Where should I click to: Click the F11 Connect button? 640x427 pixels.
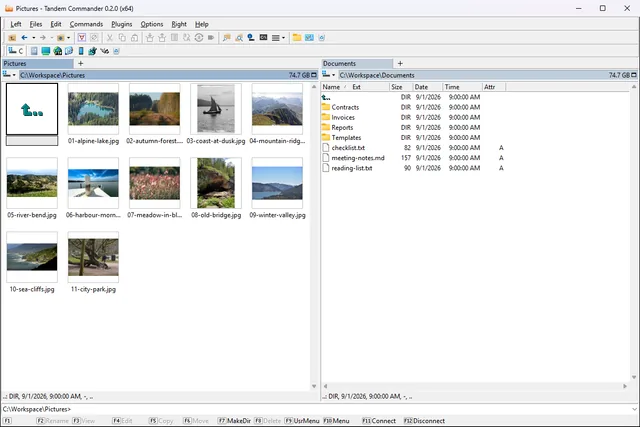tap(379, 421)
